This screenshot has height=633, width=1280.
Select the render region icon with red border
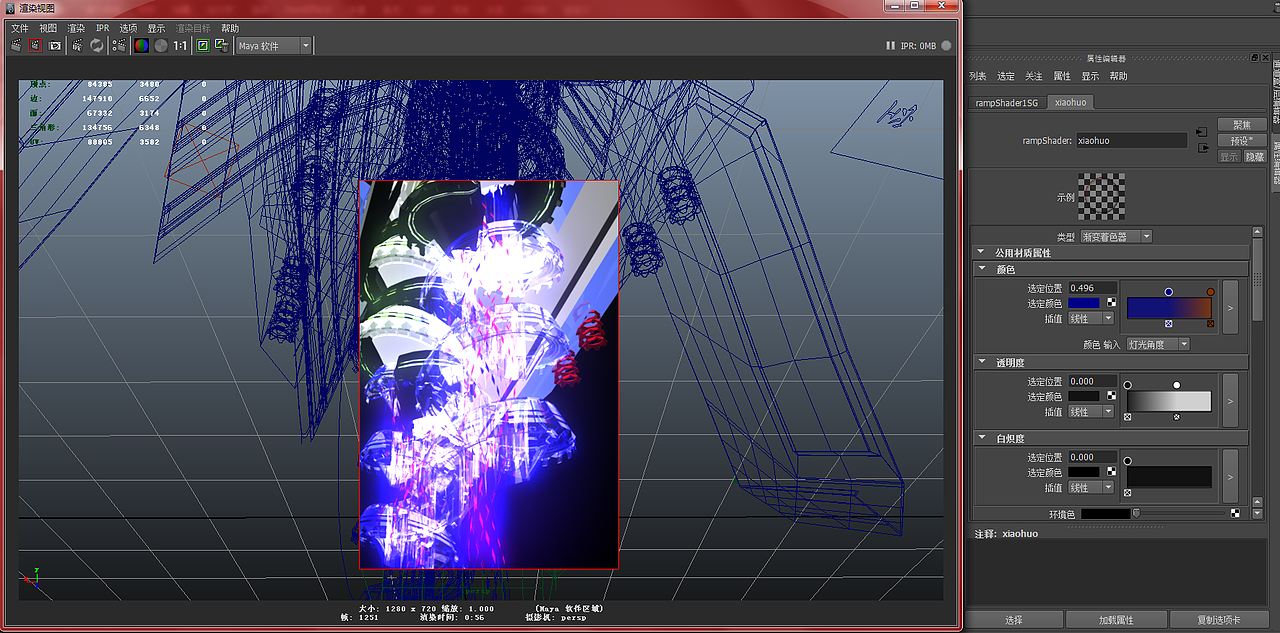35,45
